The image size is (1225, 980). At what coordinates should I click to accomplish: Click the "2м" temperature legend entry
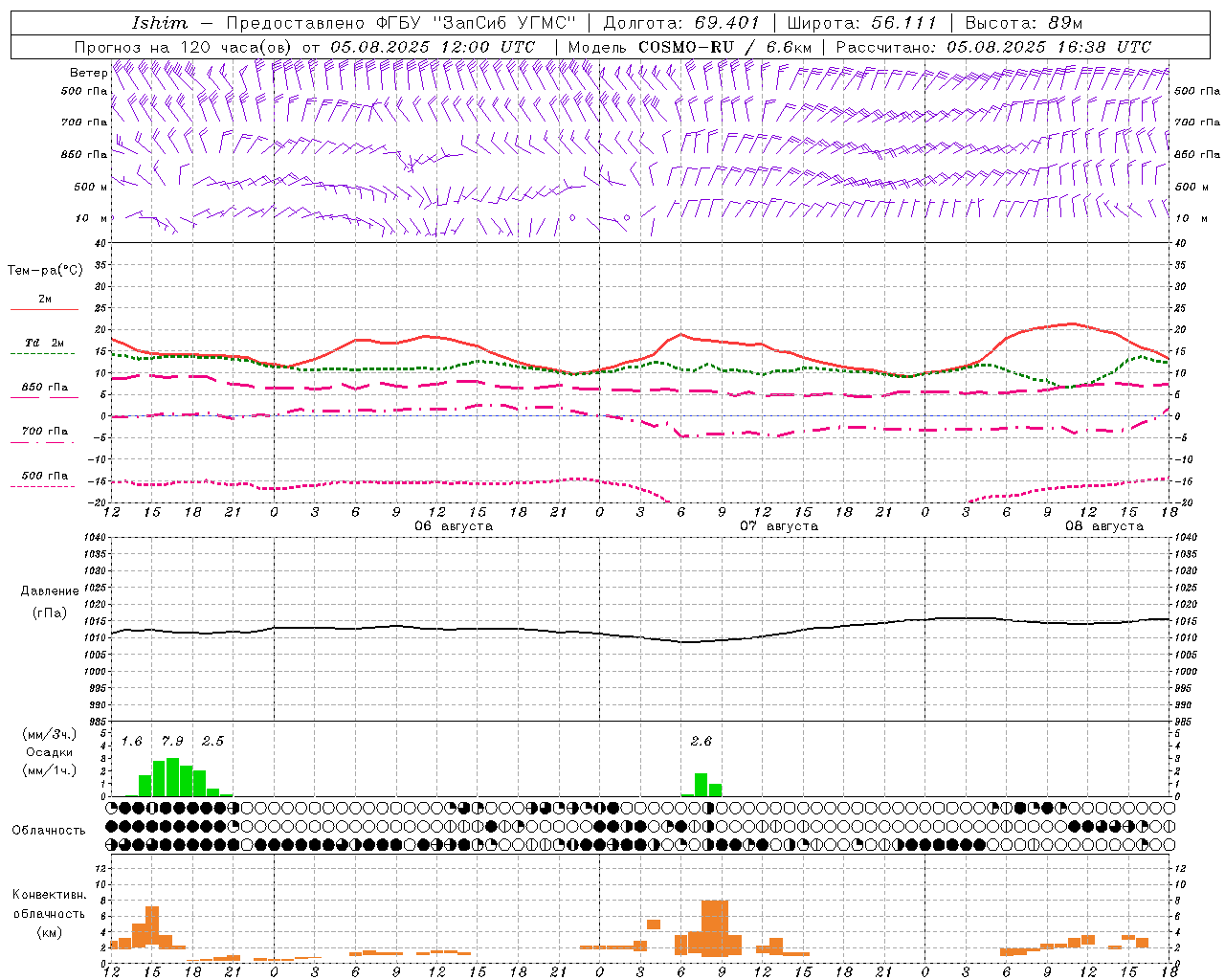tap(45, 299)
